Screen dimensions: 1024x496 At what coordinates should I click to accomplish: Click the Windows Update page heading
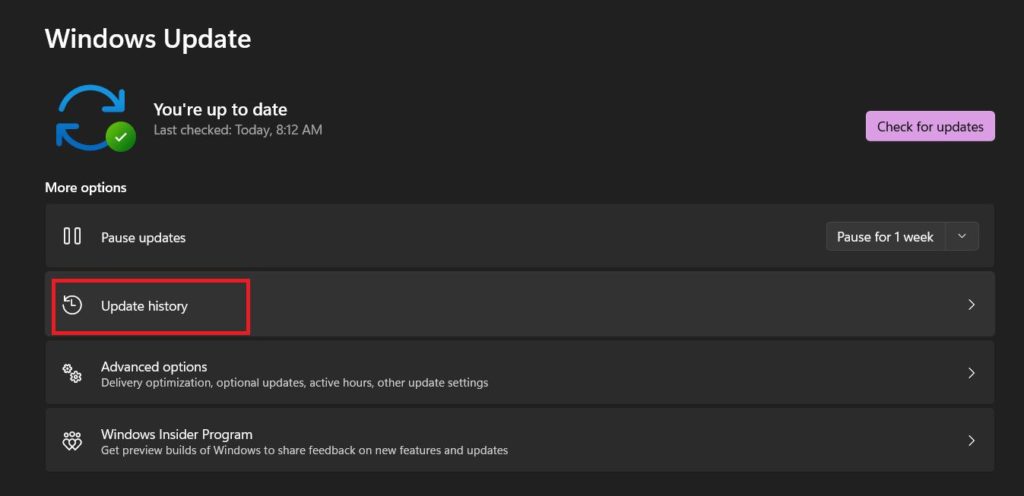[148, 39]
